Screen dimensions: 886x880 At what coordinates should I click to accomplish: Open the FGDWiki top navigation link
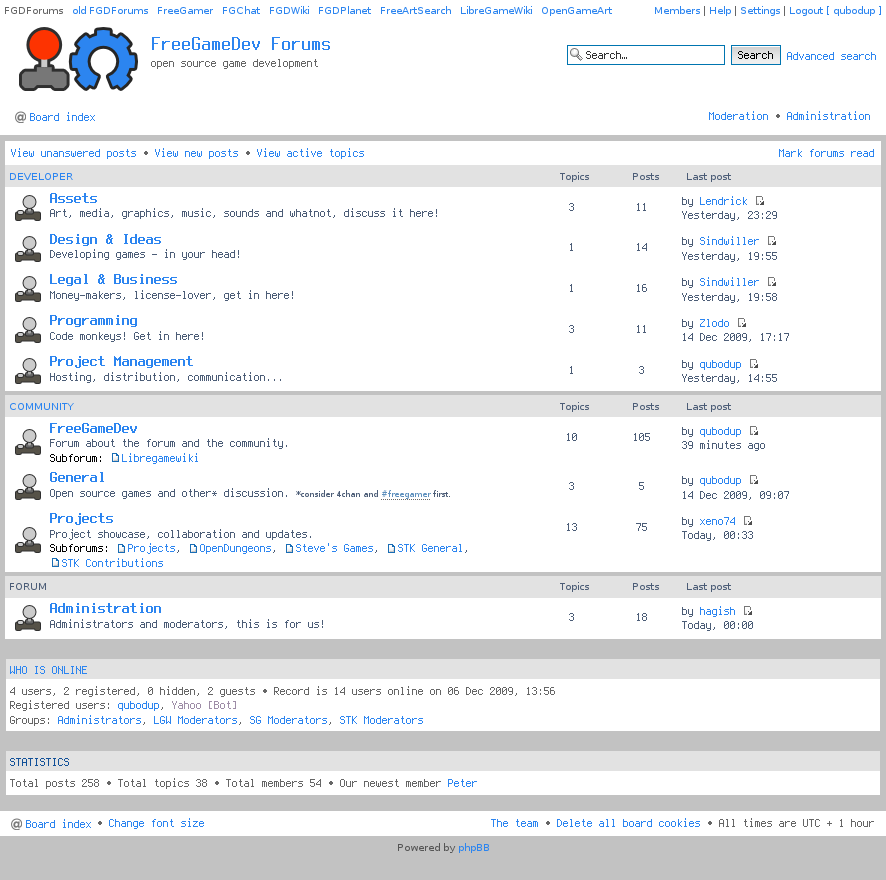[289, 11]
